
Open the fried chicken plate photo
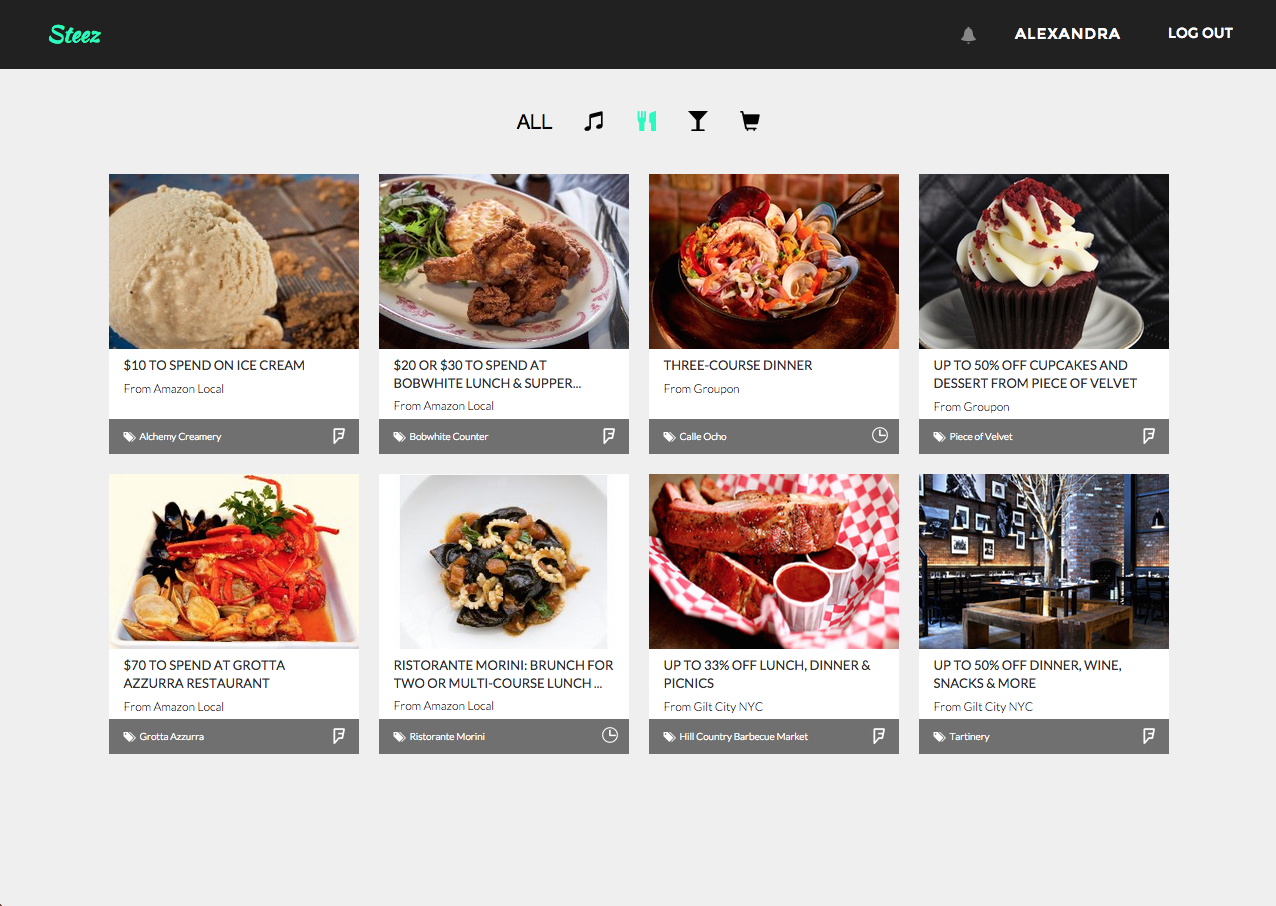(x=504, y=261)
